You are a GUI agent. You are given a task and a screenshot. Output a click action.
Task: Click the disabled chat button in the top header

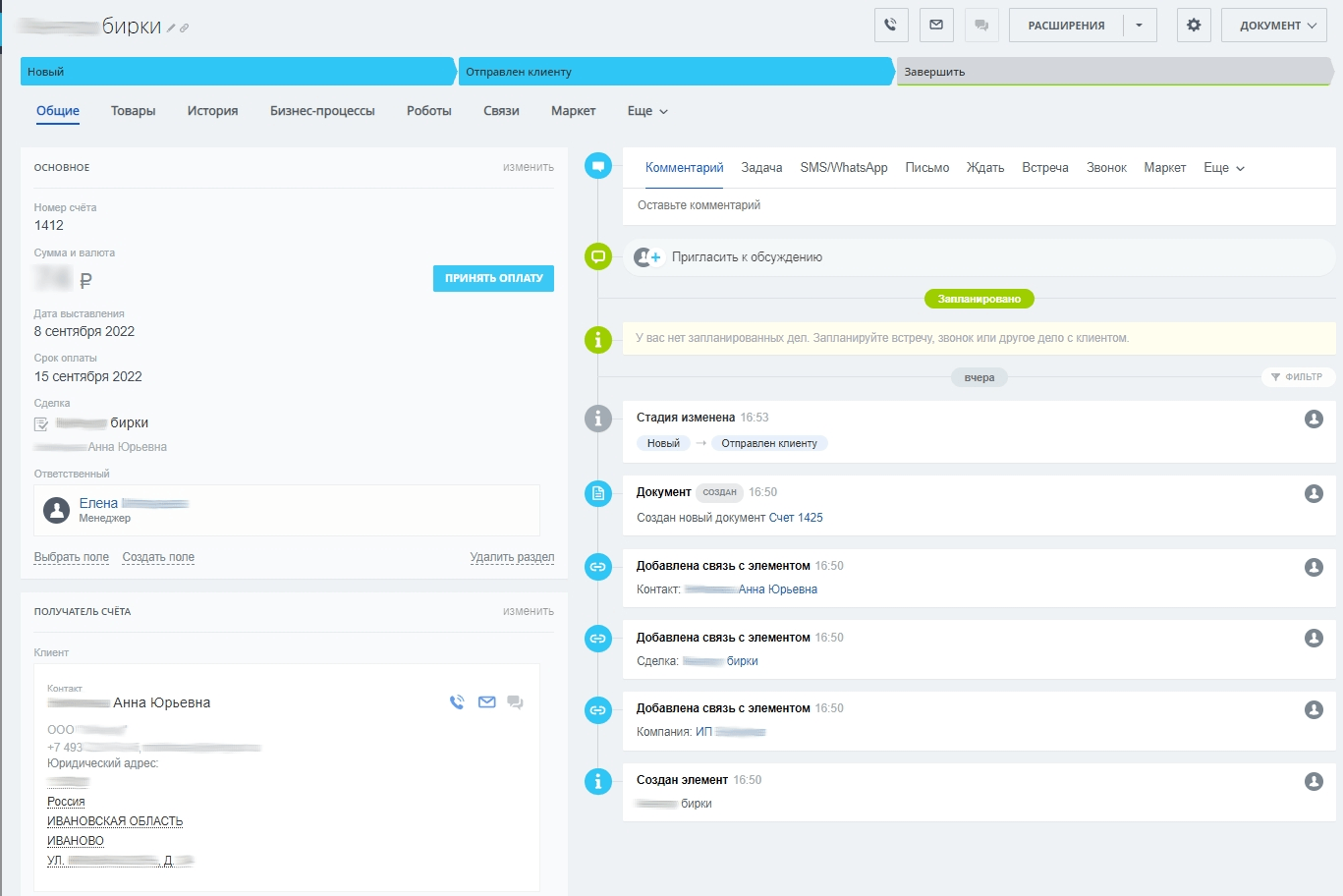tap(981, 26)
